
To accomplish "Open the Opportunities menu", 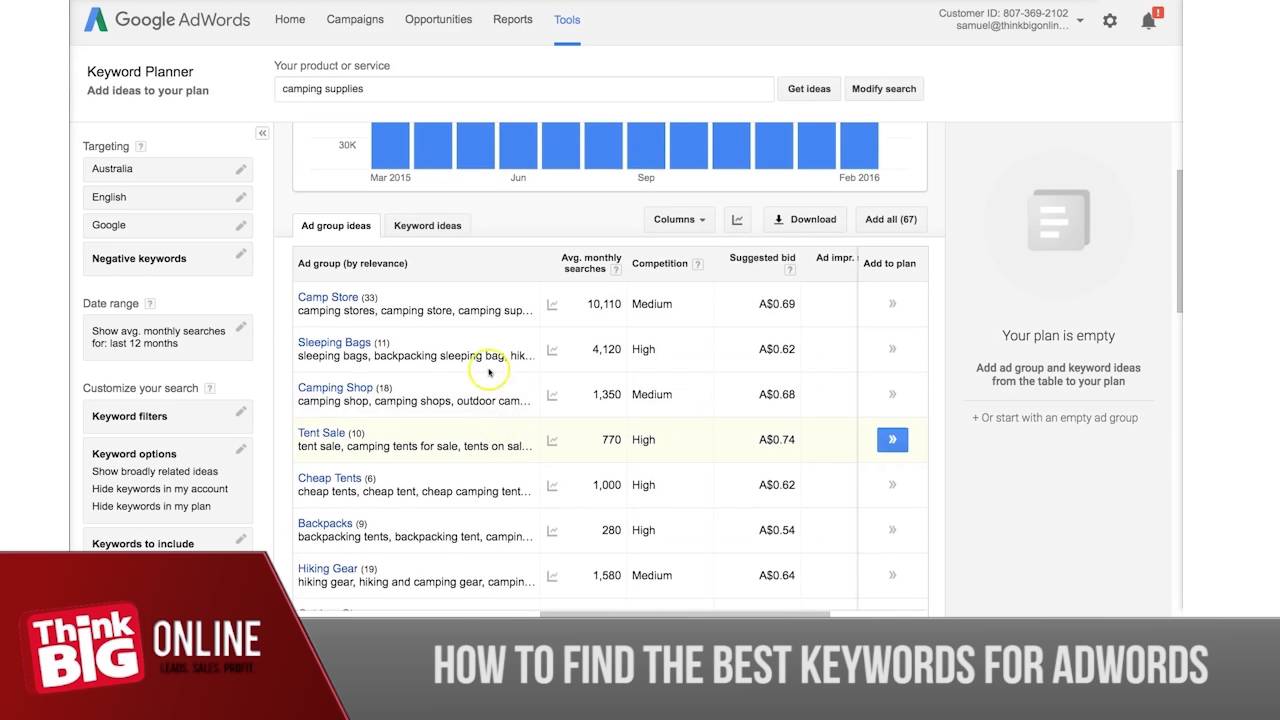I will (438, 19).
